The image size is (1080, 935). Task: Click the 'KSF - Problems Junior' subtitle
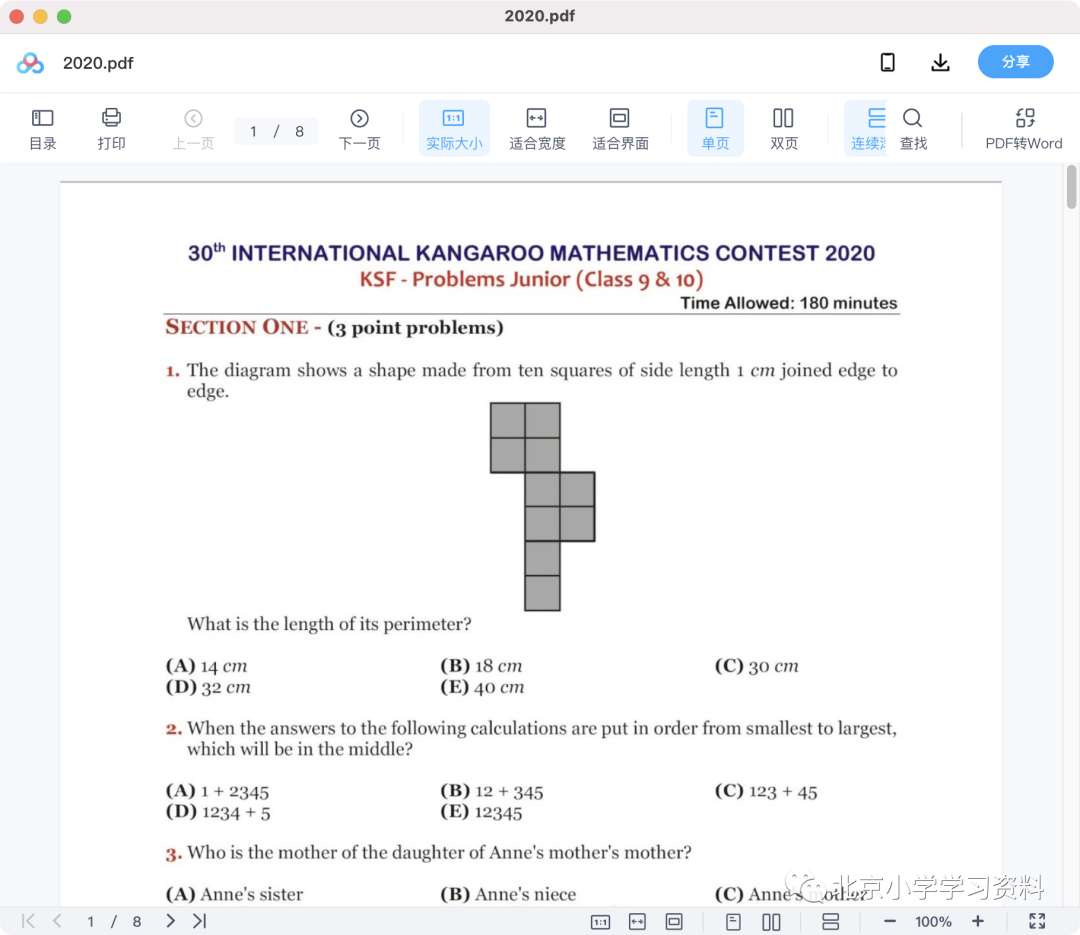coord(531,280)
